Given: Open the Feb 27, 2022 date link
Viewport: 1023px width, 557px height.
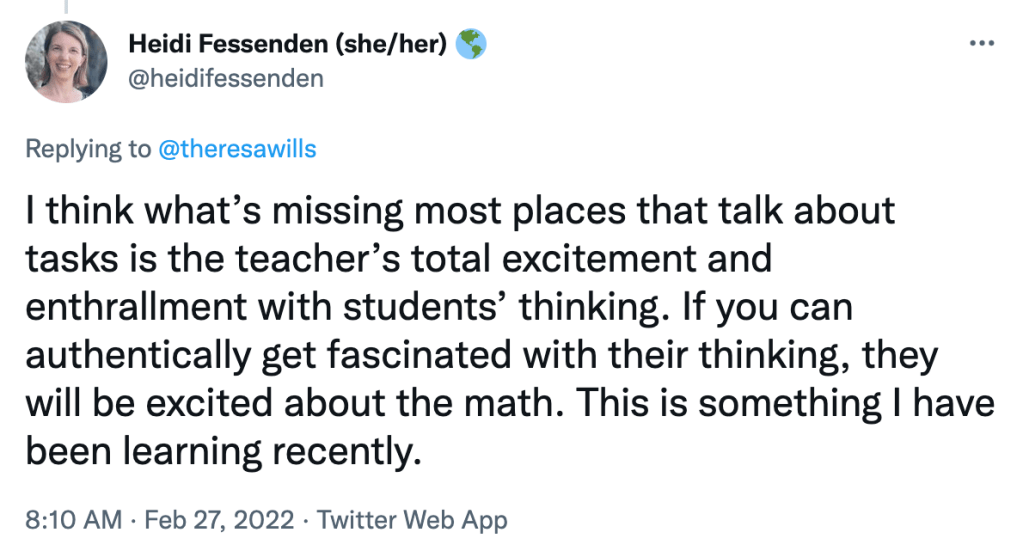Looking at the screenshot, I should 218,520.
